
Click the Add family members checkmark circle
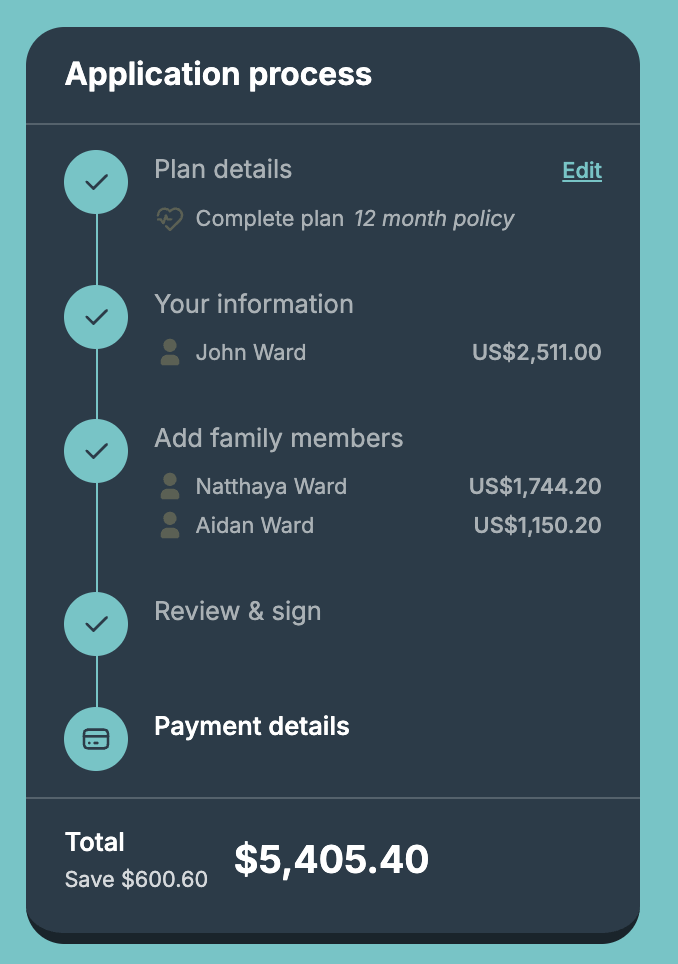click(x=96, y=451)
